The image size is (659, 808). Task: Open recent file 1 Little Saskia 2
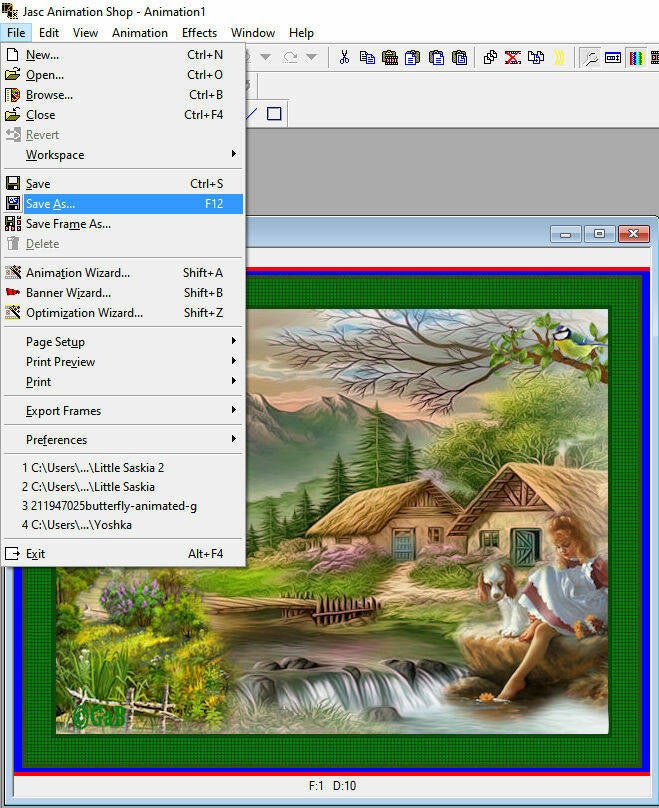[x=123, y=467]
